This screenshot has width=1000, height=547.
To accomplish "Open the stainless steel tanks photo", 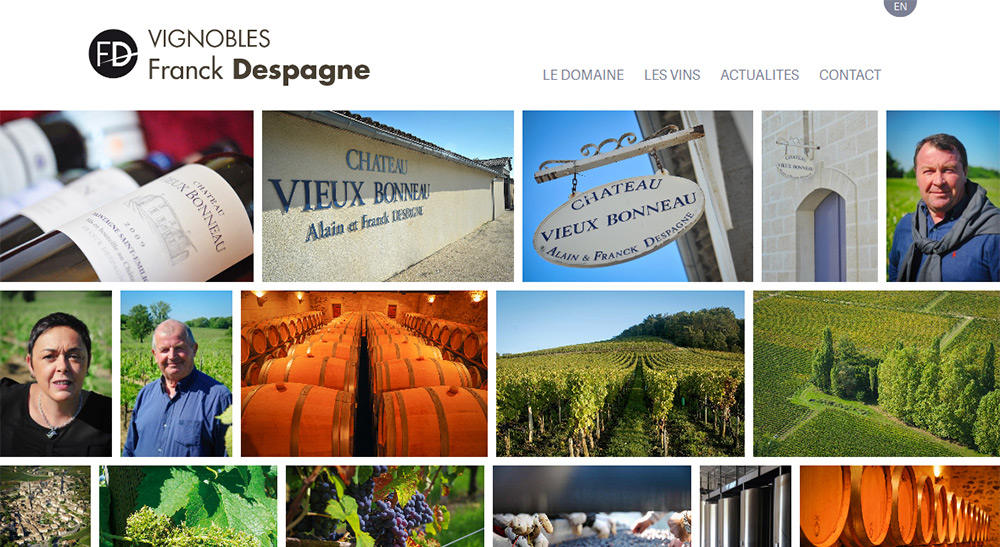I will 746,506.
